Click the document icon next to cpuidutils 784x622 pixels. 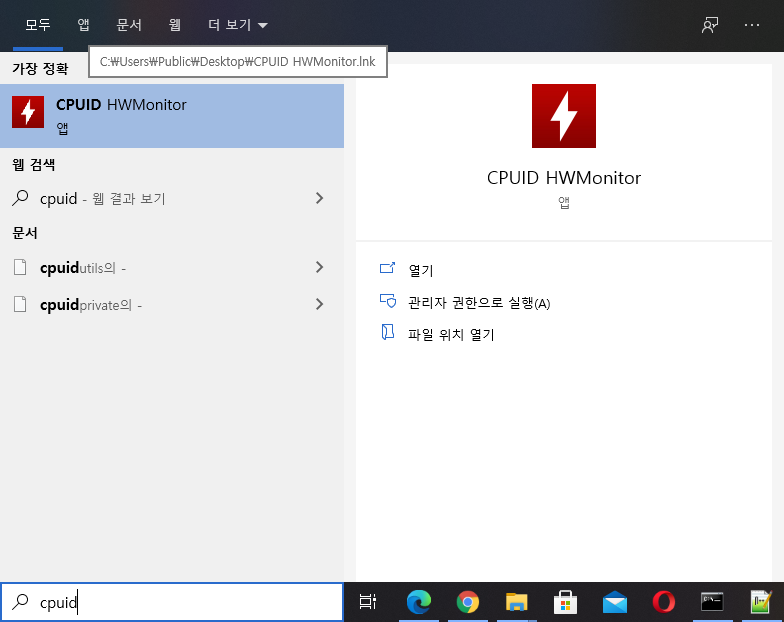20,267
